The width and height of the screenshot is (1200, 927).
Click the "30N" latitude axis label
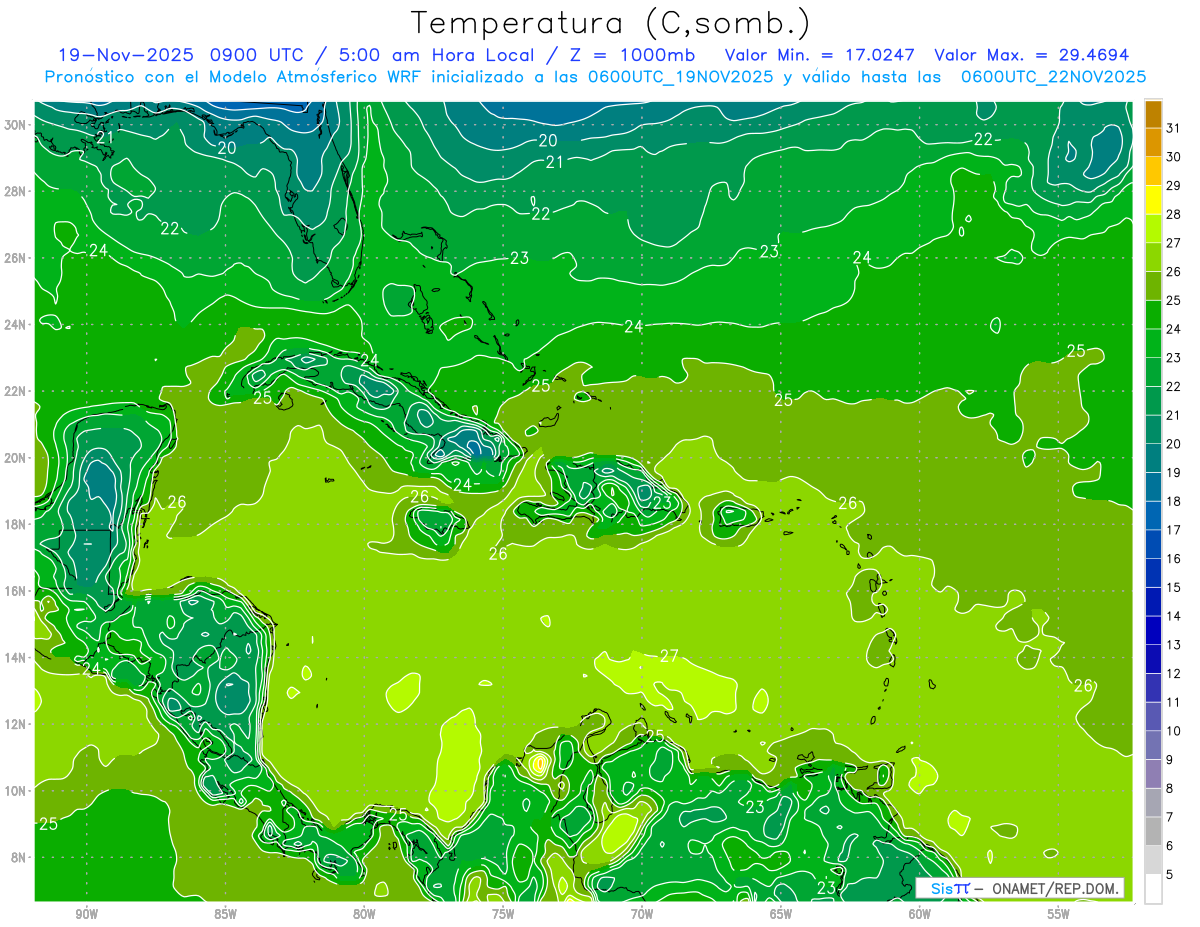pyautogui.click(x=17, y=125)
